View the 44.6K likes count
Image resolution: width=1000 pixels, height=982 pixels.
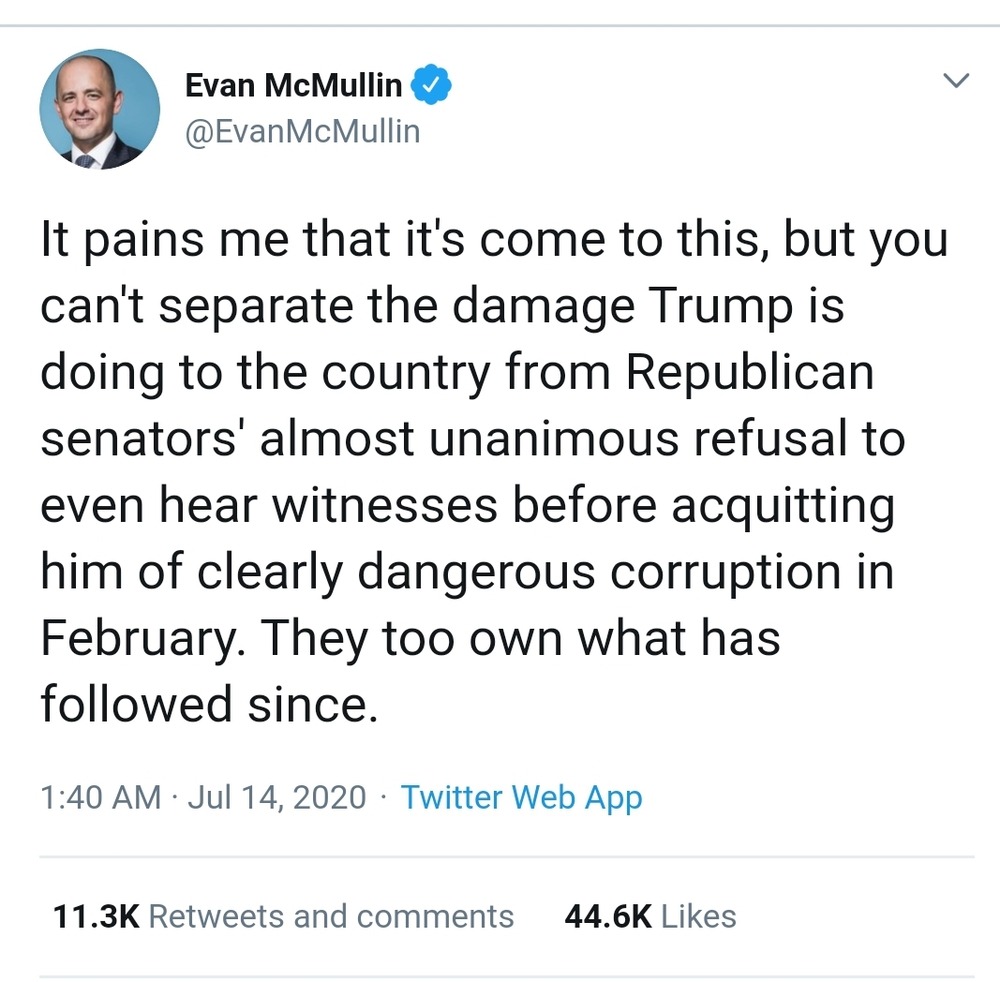608,917
